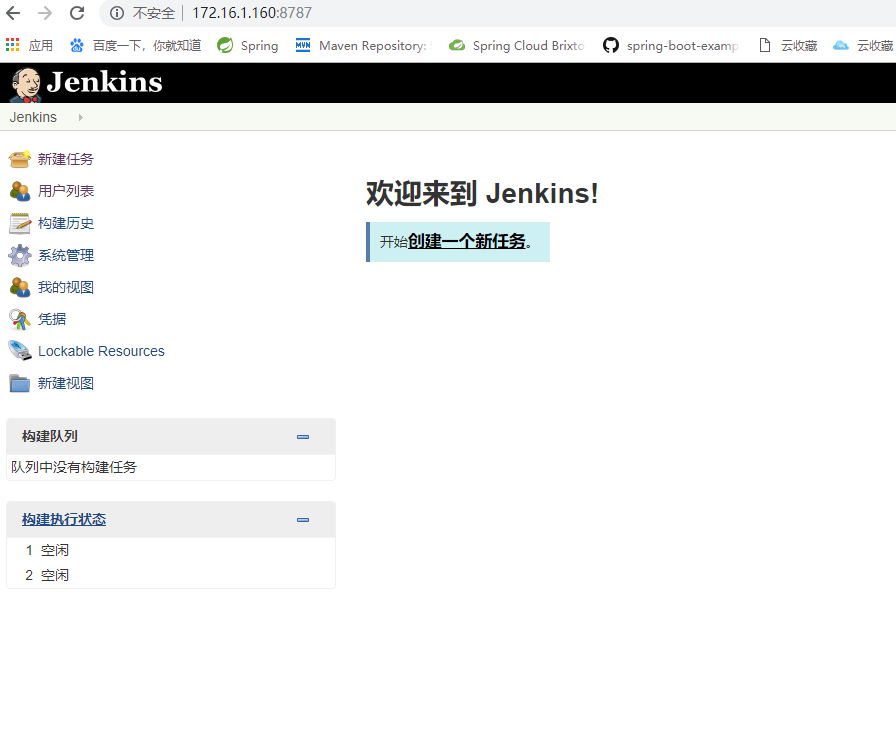Viewport: 896px width, 732px height.
Task: Click the people icon beside 我的视图
Action: tap(19, 287)
